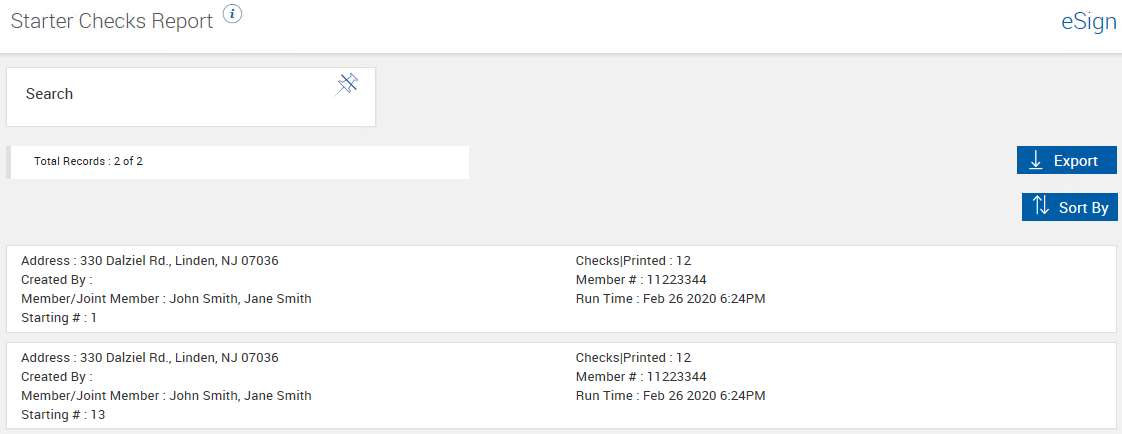Click the Starter Checks Report page title

111,22
